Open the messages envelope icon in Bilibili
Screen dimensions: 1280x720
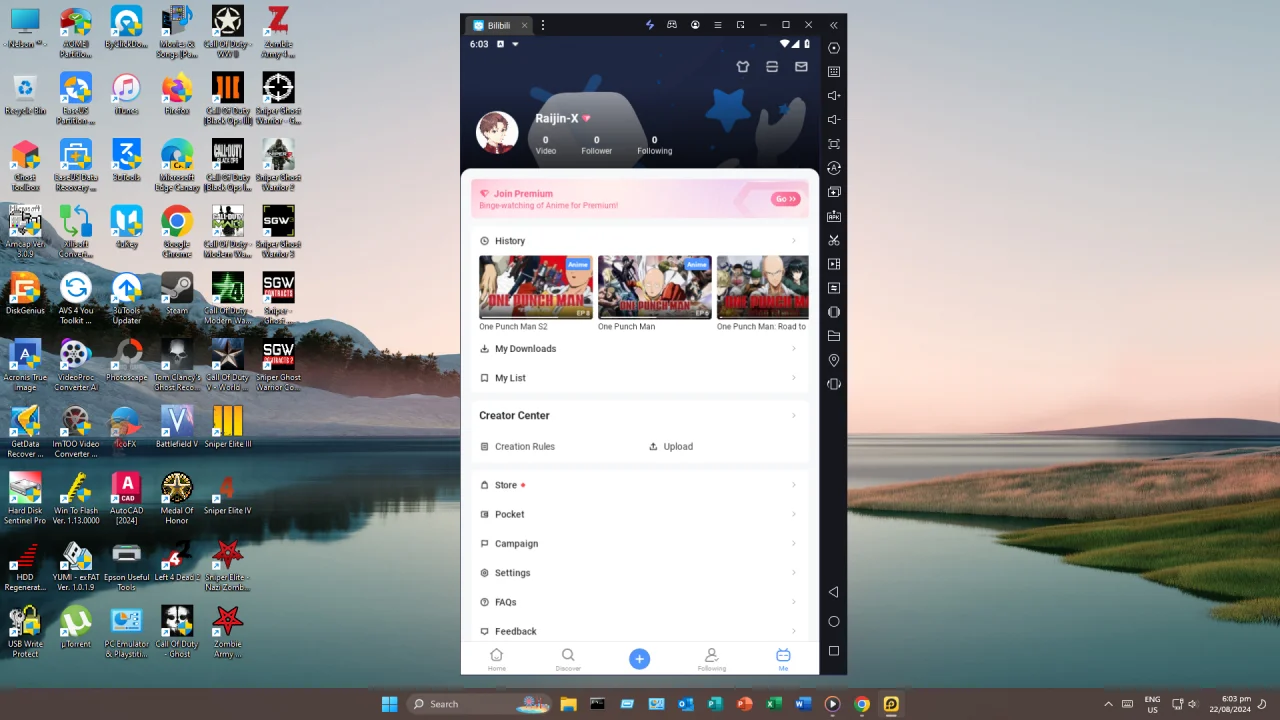click(801, 67)
